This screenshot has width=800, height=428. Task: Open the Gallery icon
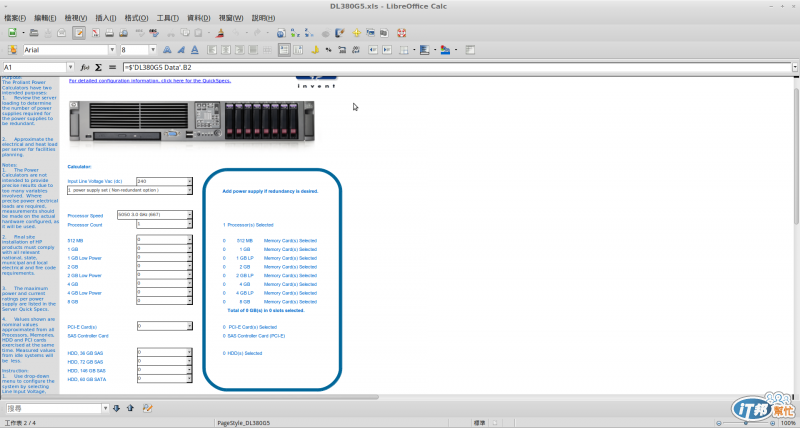370,33
